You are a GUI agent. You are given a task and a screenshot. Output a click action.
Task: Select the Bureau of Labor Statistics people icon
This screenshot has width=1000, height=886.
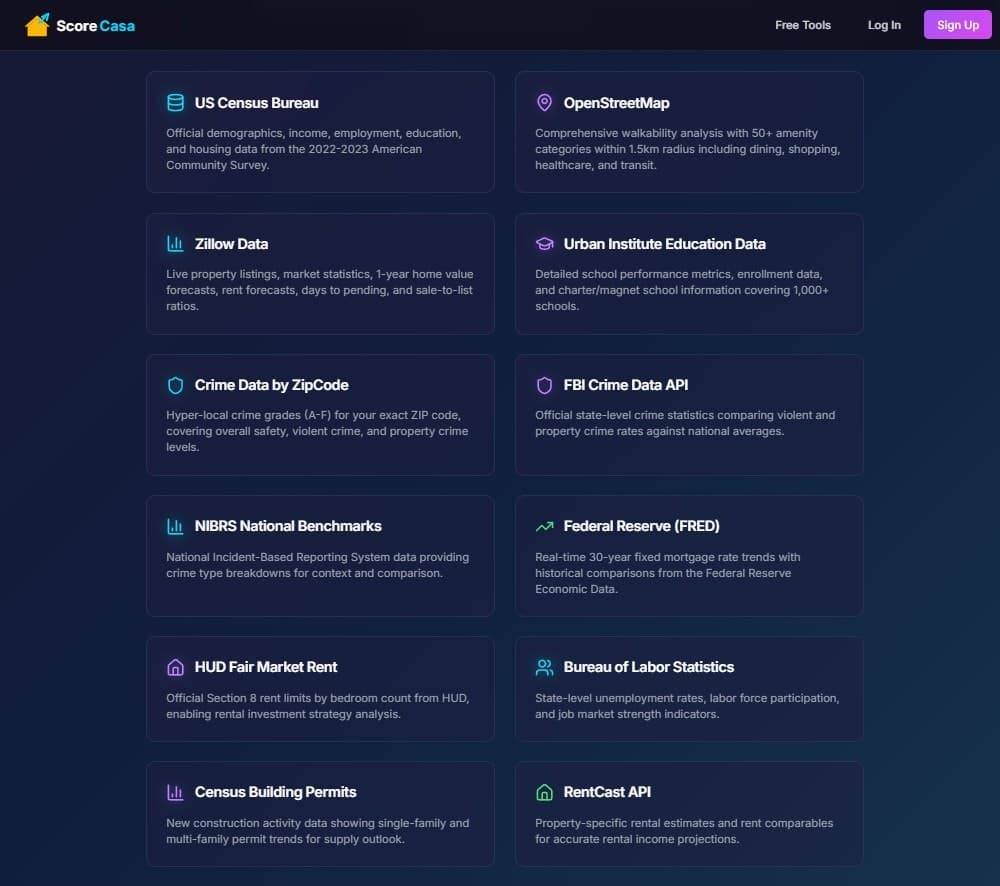(x=544, y=666)
